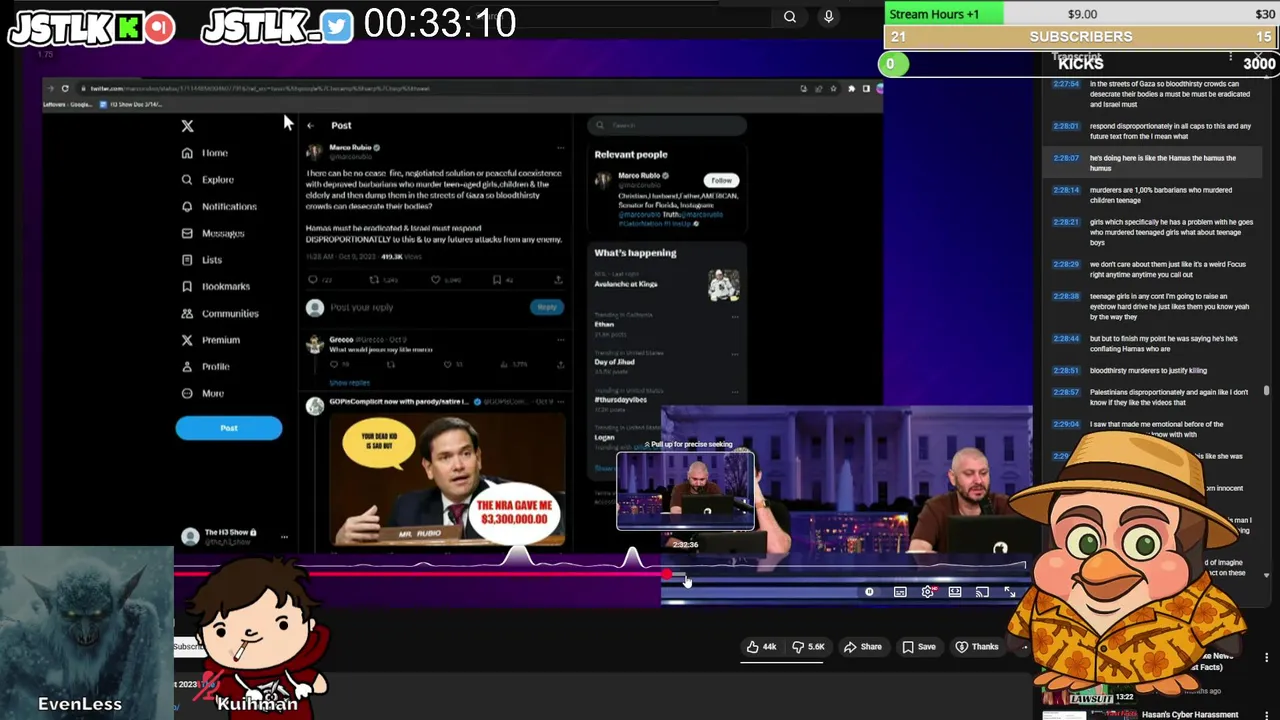This screenshot has height=720, width=1280.
Task: Go back with the Post arrow
Action: pyautogui.click(x=310, y=126)
